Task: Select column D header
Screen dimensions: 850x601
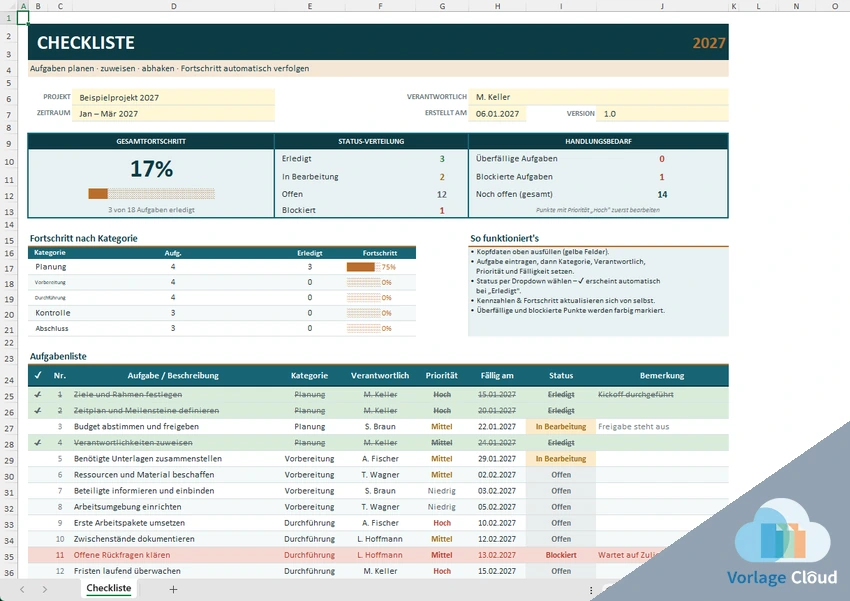Action: coord(173,6)
